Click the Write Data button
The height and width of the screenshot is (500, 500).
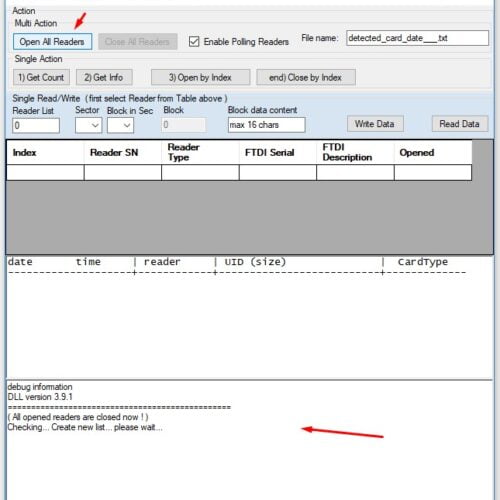click(375, 124)
